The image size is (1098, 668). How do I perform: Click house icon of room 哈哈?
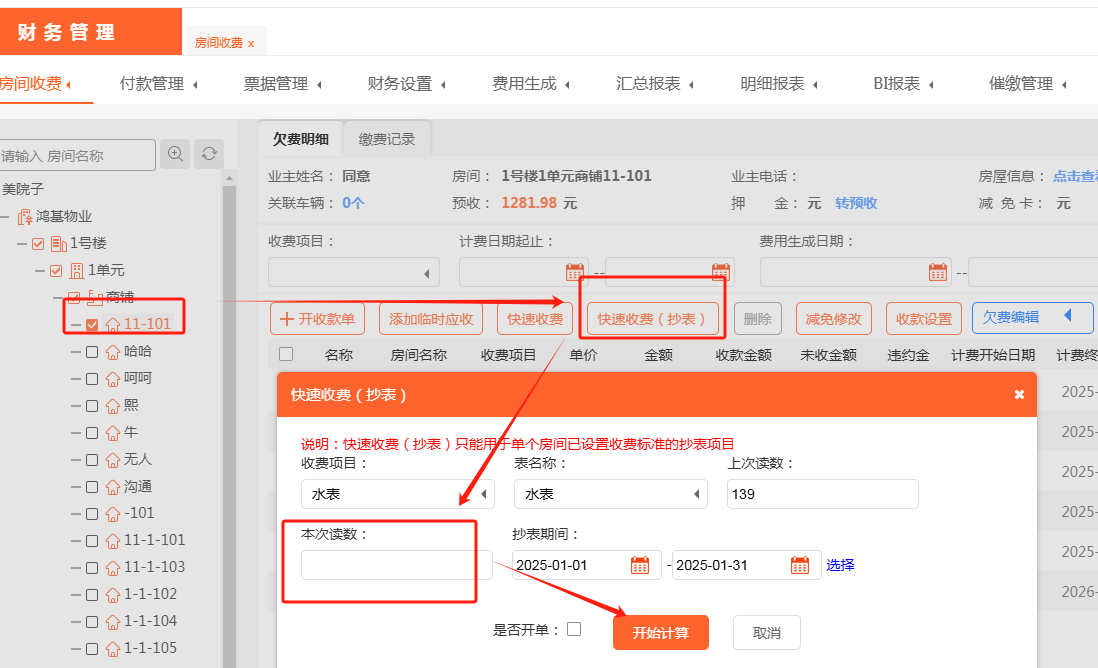(113, 352)
